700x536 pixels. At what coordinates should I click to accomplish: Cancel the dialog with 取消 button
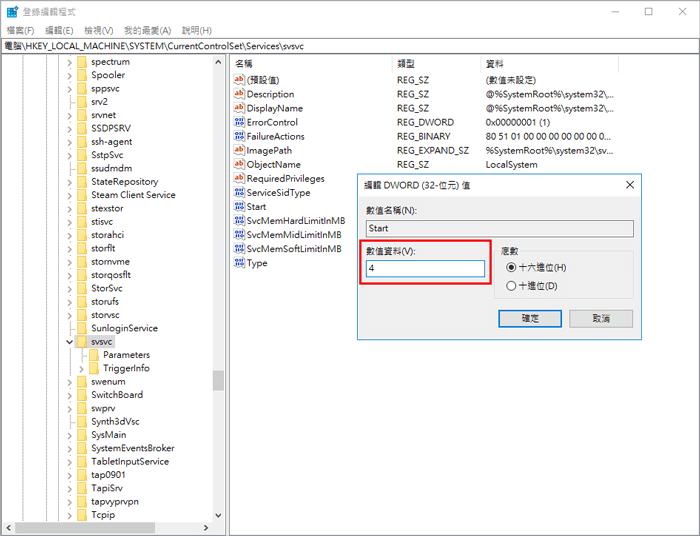pos(601,319)
